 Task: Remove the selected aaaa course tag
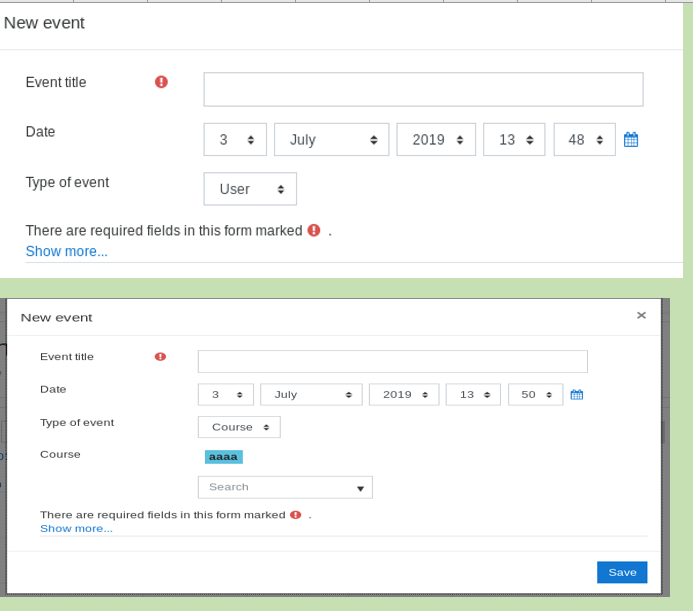pos(224,457)
